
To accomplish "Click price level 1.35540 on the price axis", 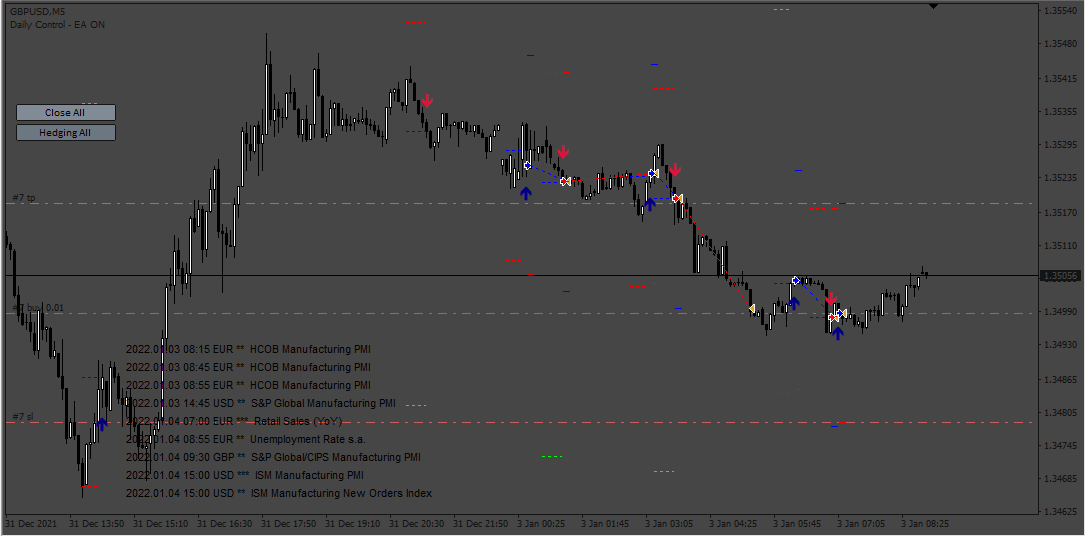I will pyautogui.click(x=1060, y=11).
